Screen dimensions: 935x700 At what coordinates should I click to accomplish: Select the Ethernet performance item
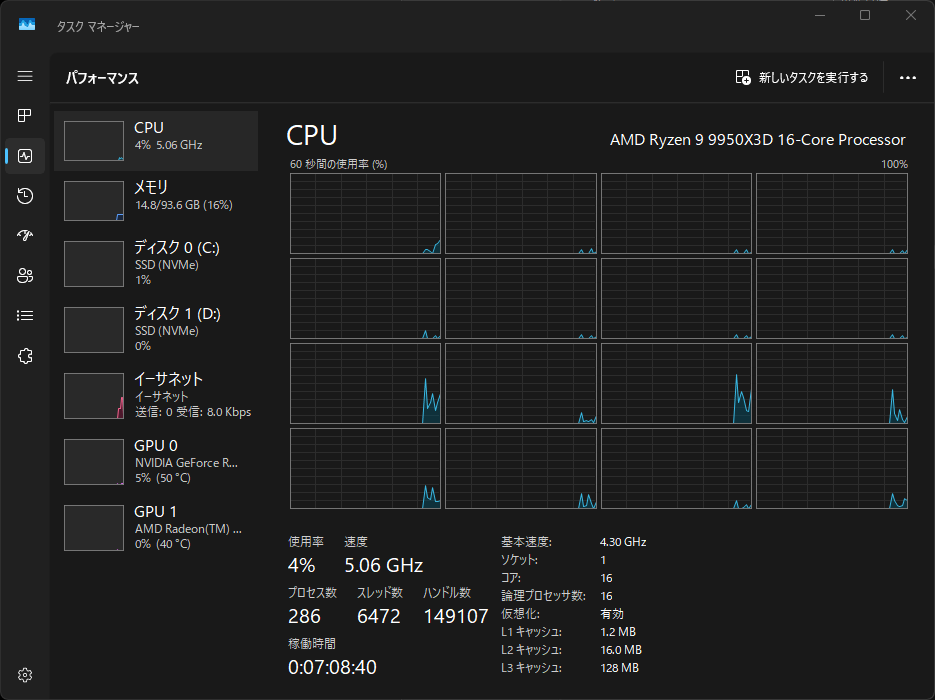coord(156,395)
